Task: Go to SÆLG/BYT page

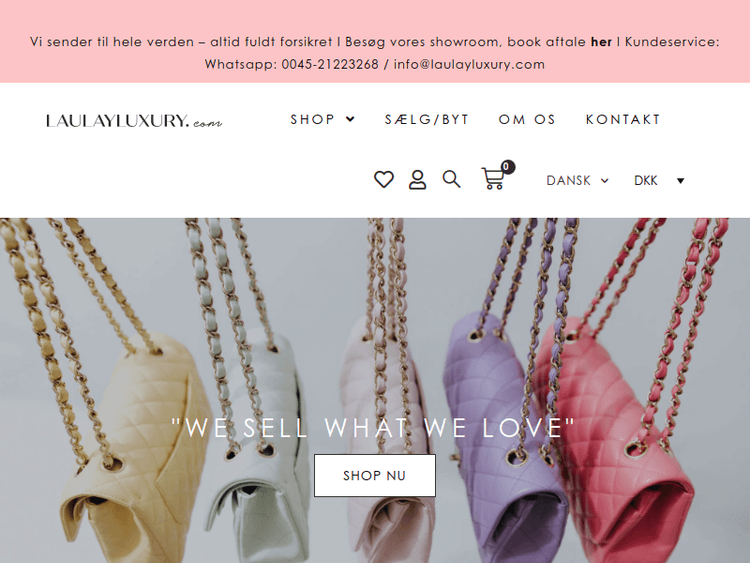Action: pyautogui.click(x=427, y=119)
